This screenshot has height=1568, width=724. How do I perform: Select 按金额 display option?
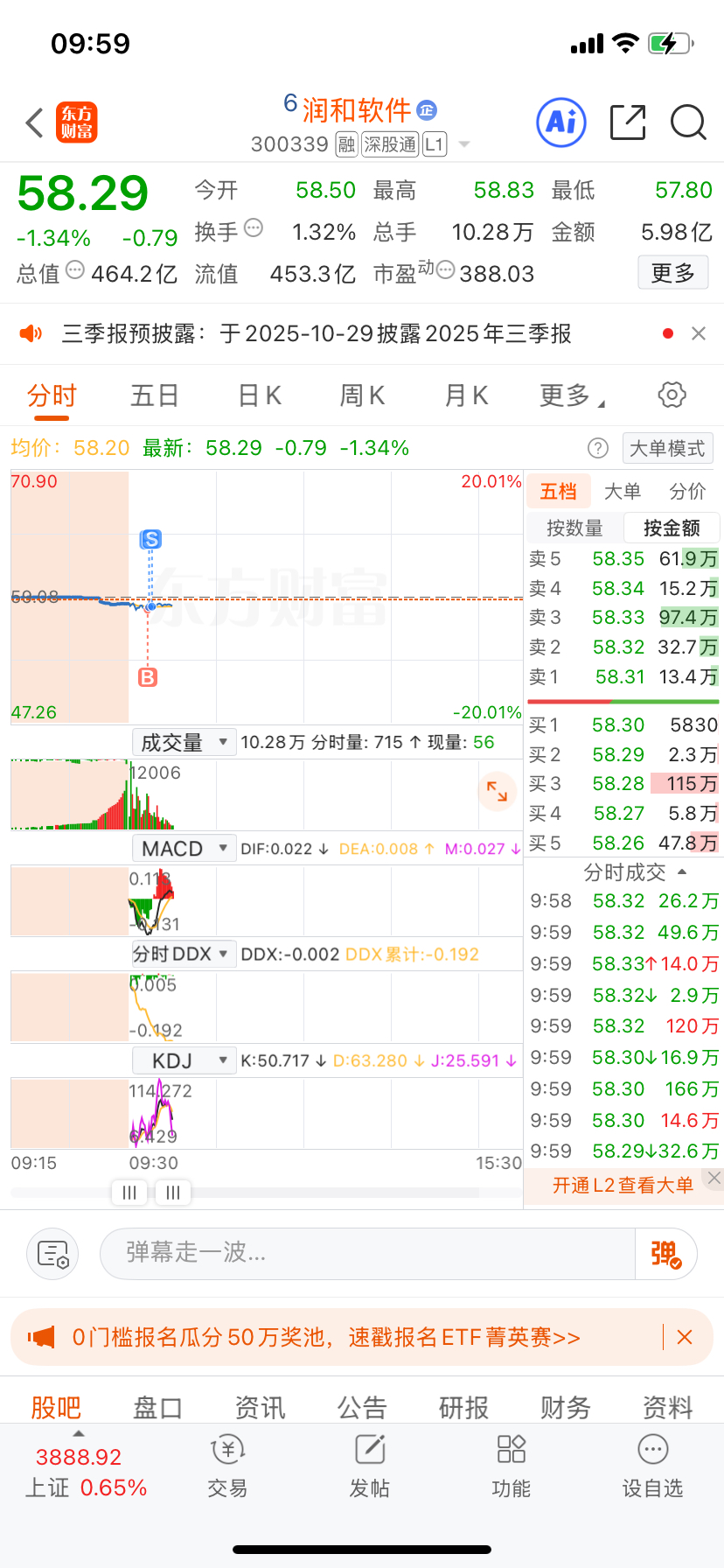[672, 528]
